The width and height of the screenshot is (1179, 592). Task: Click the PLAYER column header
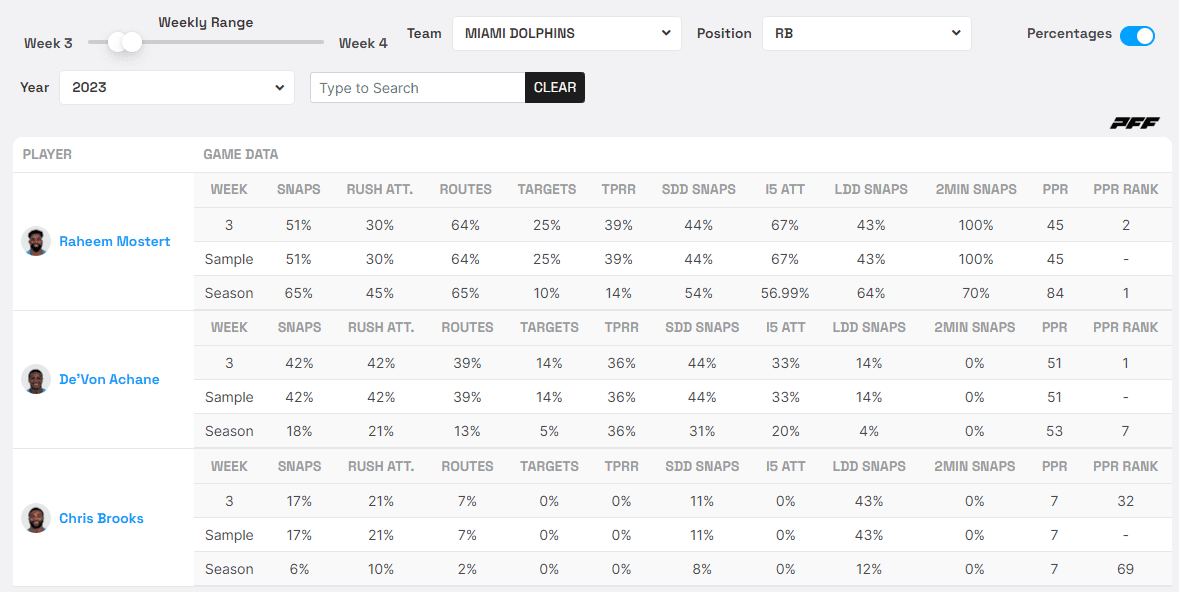pyautogui.click(x=47, y=154)
